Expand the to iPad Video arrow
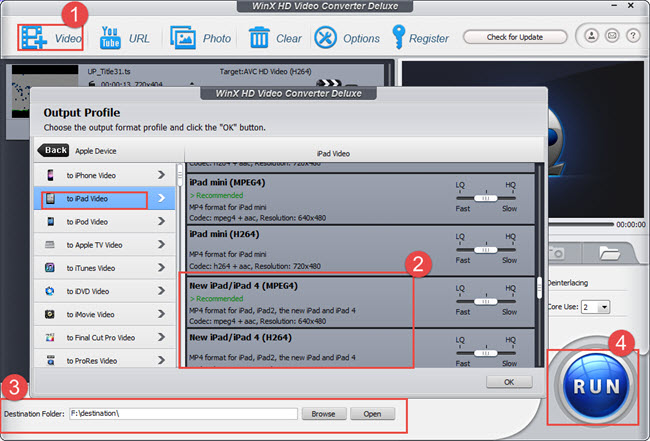 click(x=161, y=198)
